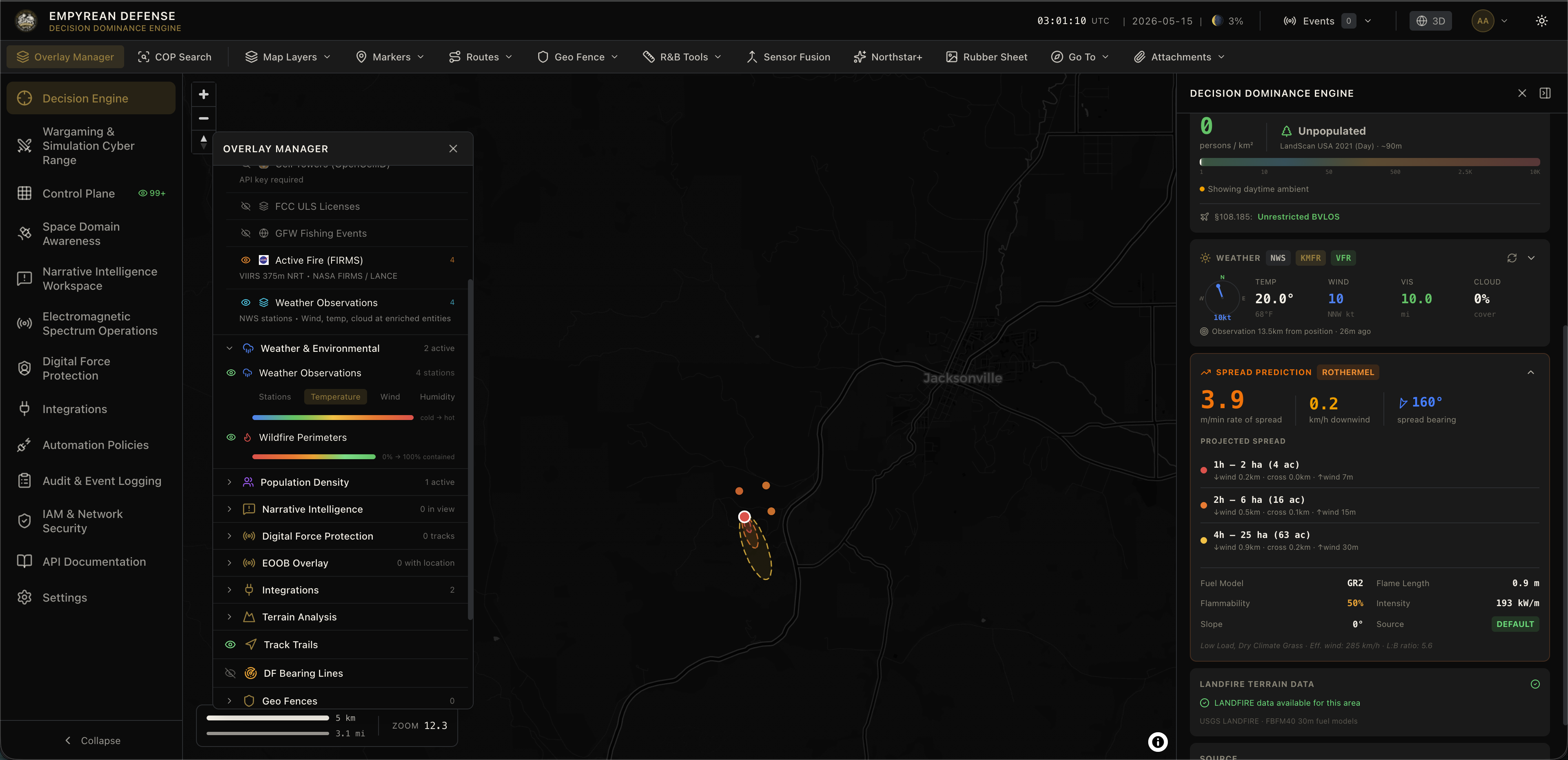The width and height of the screenshot is (1568, 760).
Task: Click the population density scale bar
Action: [x=1370, y=162]
